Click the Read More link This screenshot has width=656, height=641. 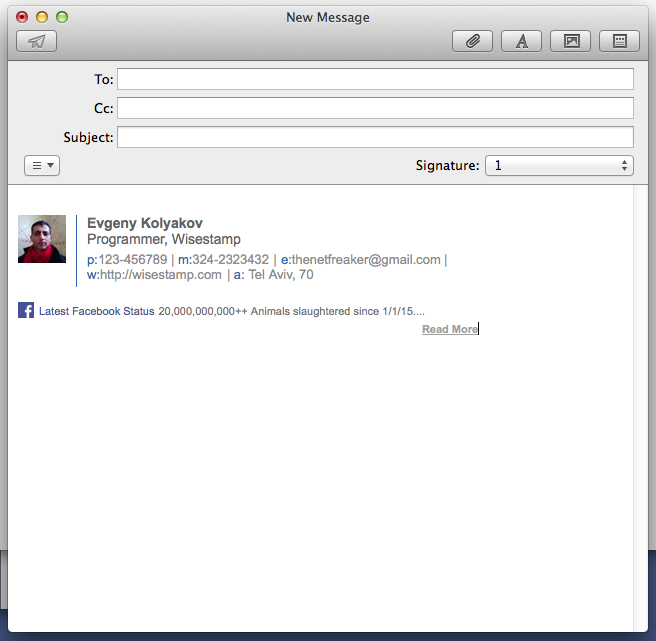tap(450, 329)
